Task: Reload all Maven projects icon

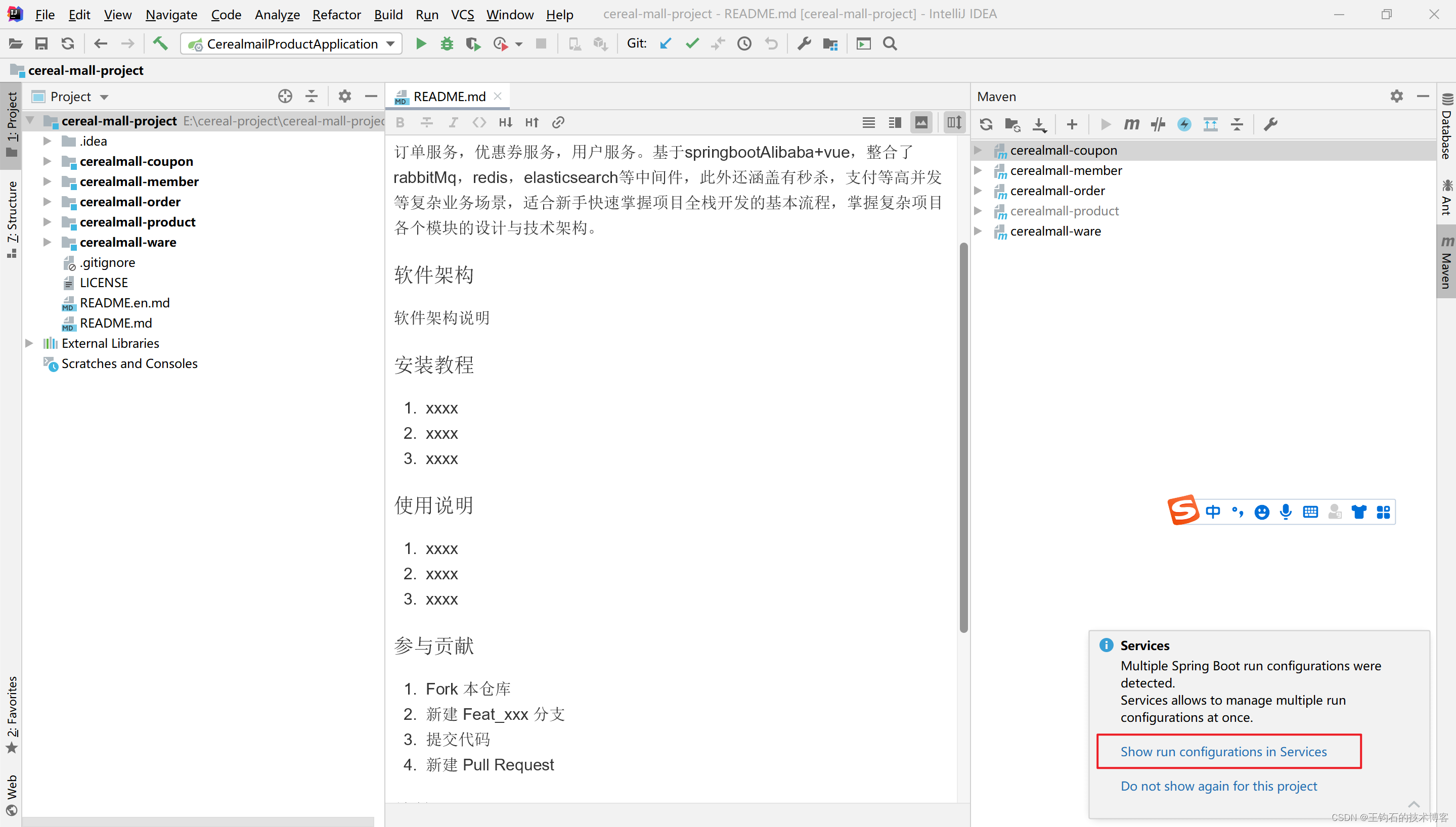Action: tap(986, 124)
